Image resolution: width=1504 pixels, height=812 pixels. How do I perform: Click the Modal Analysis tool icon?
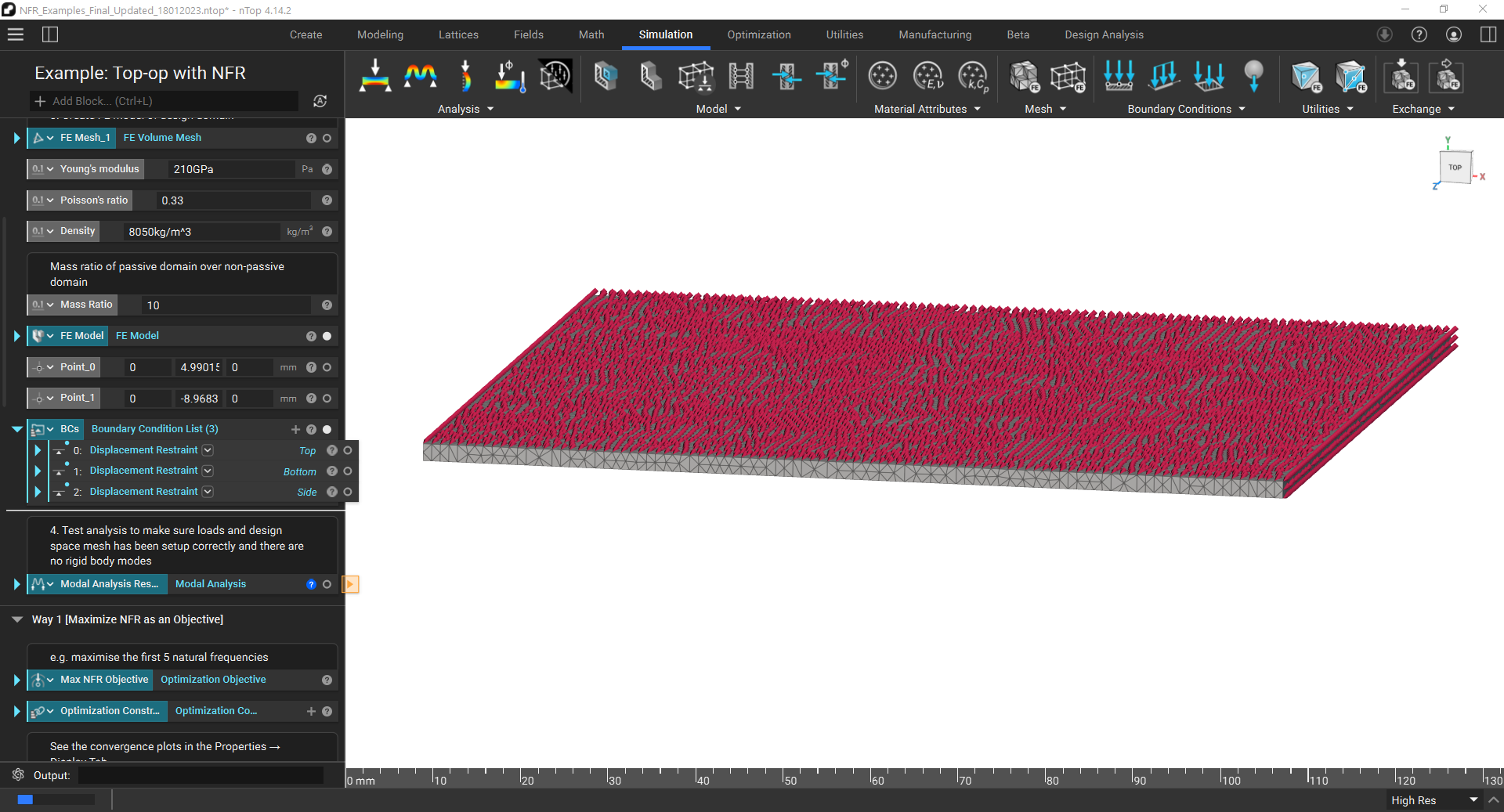pos(421,77)
